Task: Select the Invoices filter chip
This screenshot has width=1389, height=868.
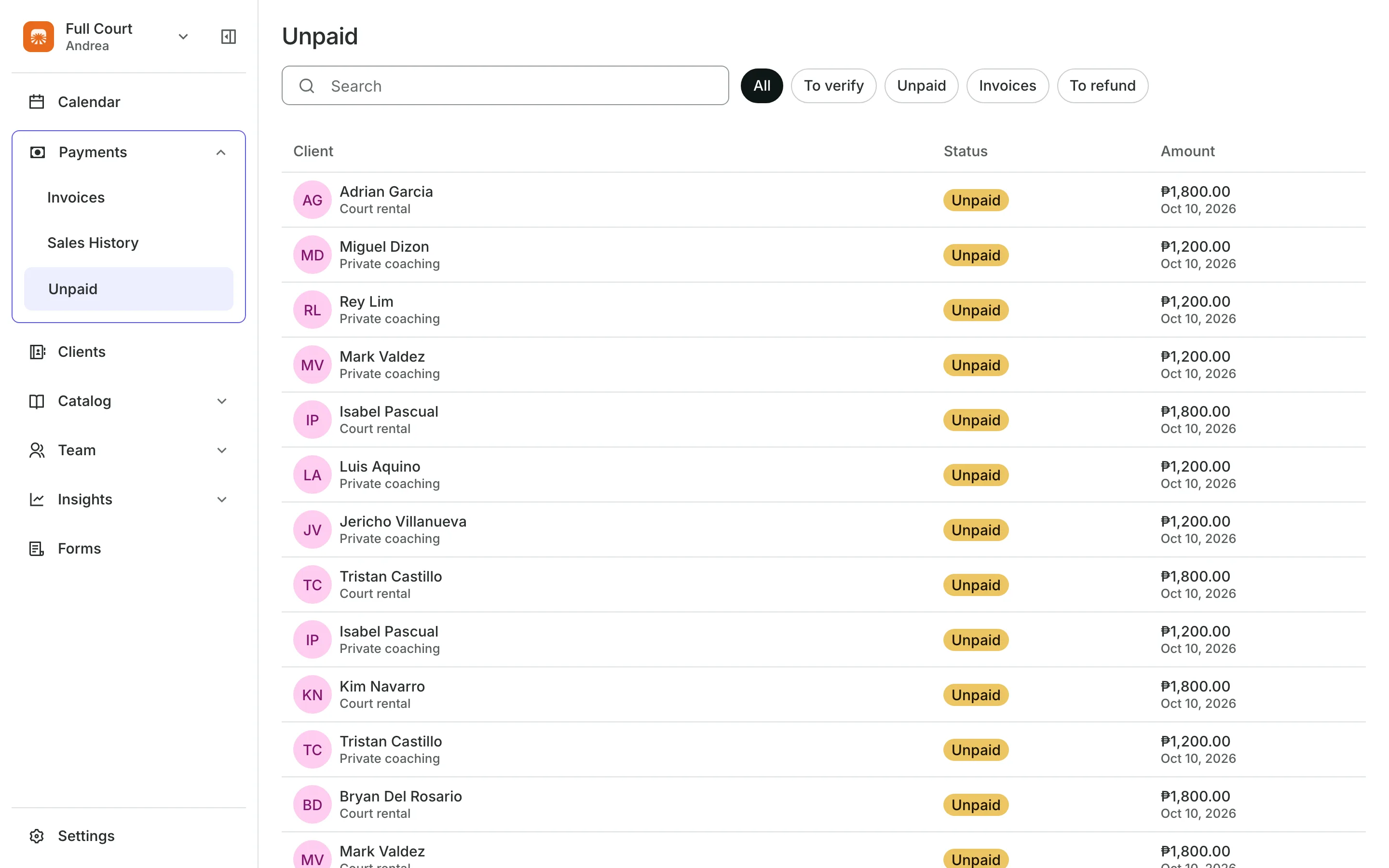Action: (1008, 85)
